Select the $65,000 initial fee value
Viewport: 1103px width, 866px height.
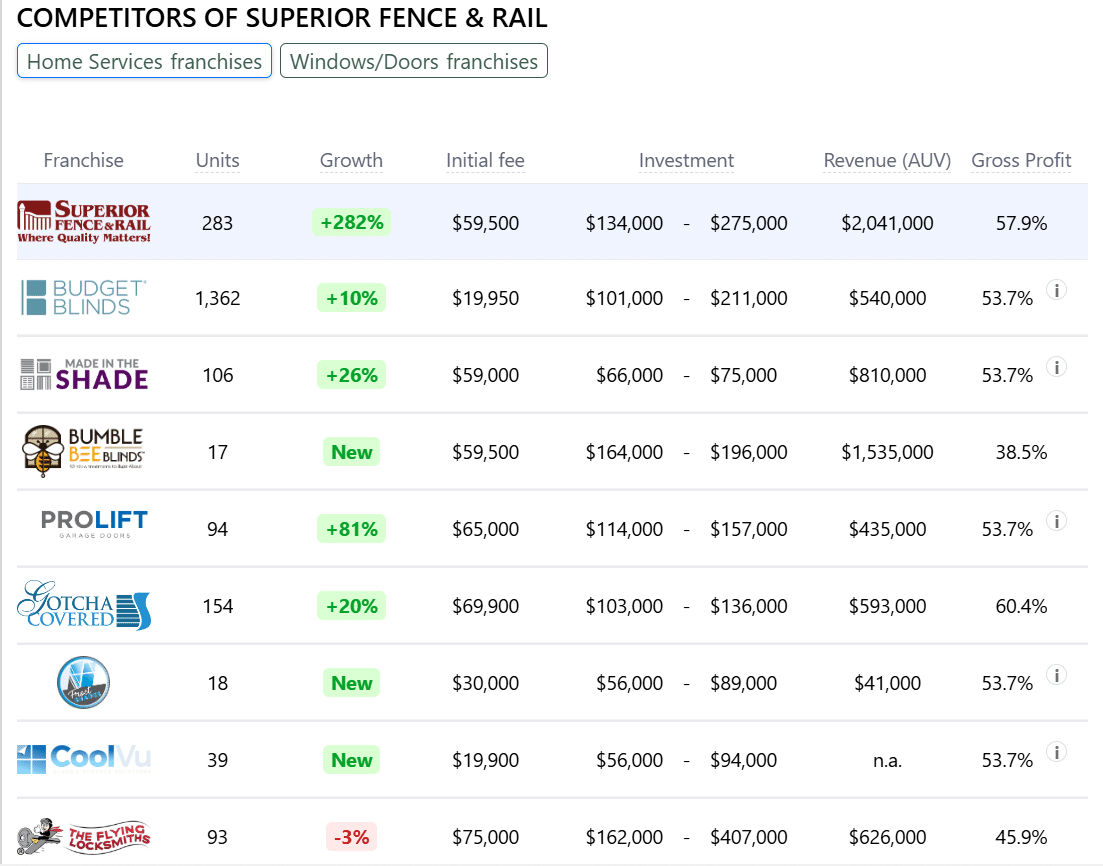(485, 529)
